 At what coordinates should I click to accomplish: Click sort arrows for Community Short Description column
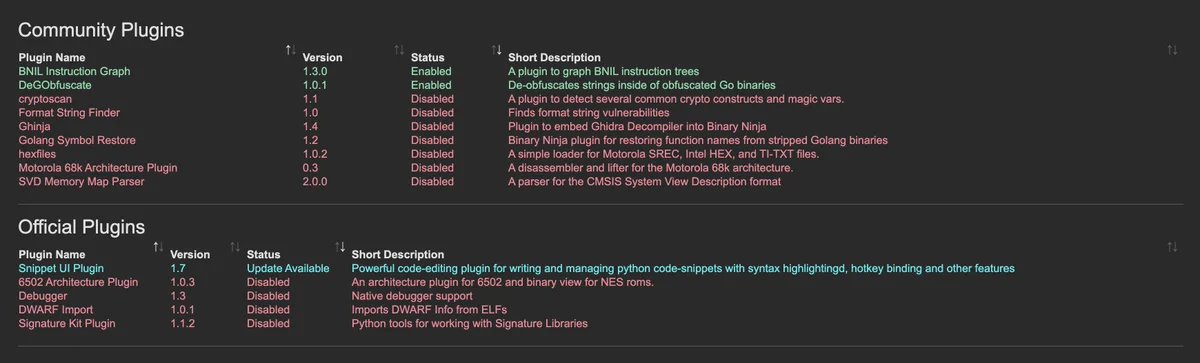pyautogui.click(x=1172, y=49)
